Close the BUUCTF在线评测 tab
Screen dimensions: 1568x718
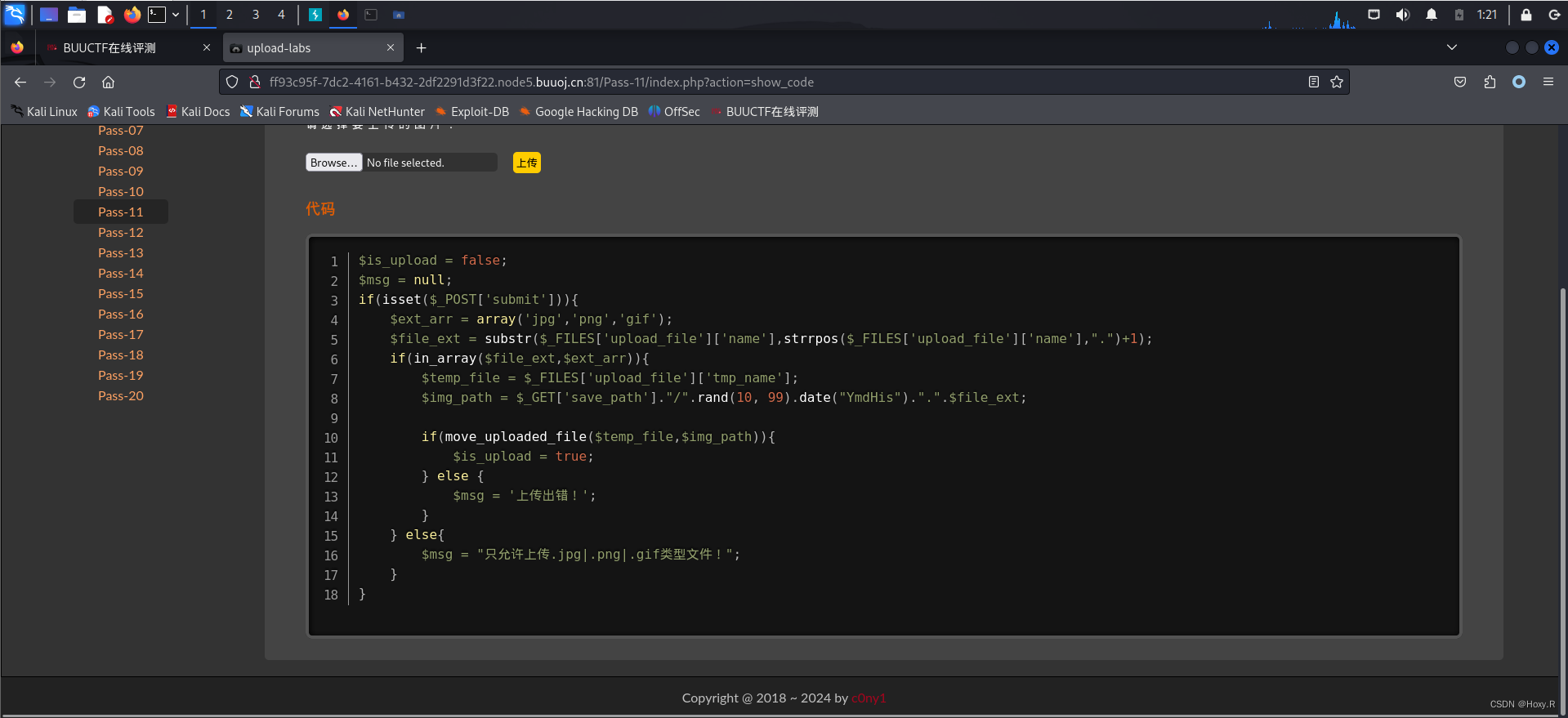(207, 47)
